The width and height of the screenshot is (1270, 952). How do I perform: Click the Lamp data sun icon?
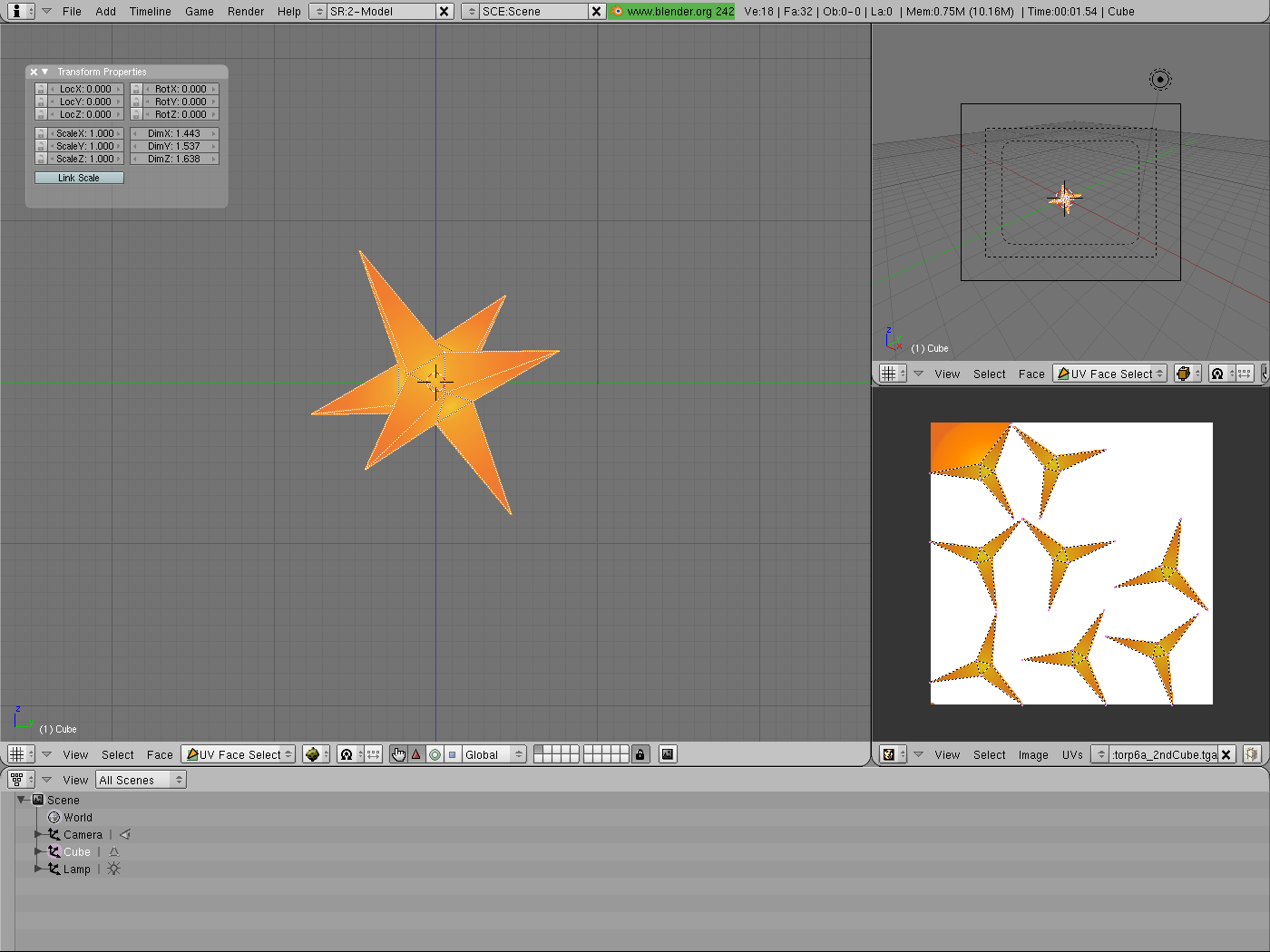tap(113, 869)
